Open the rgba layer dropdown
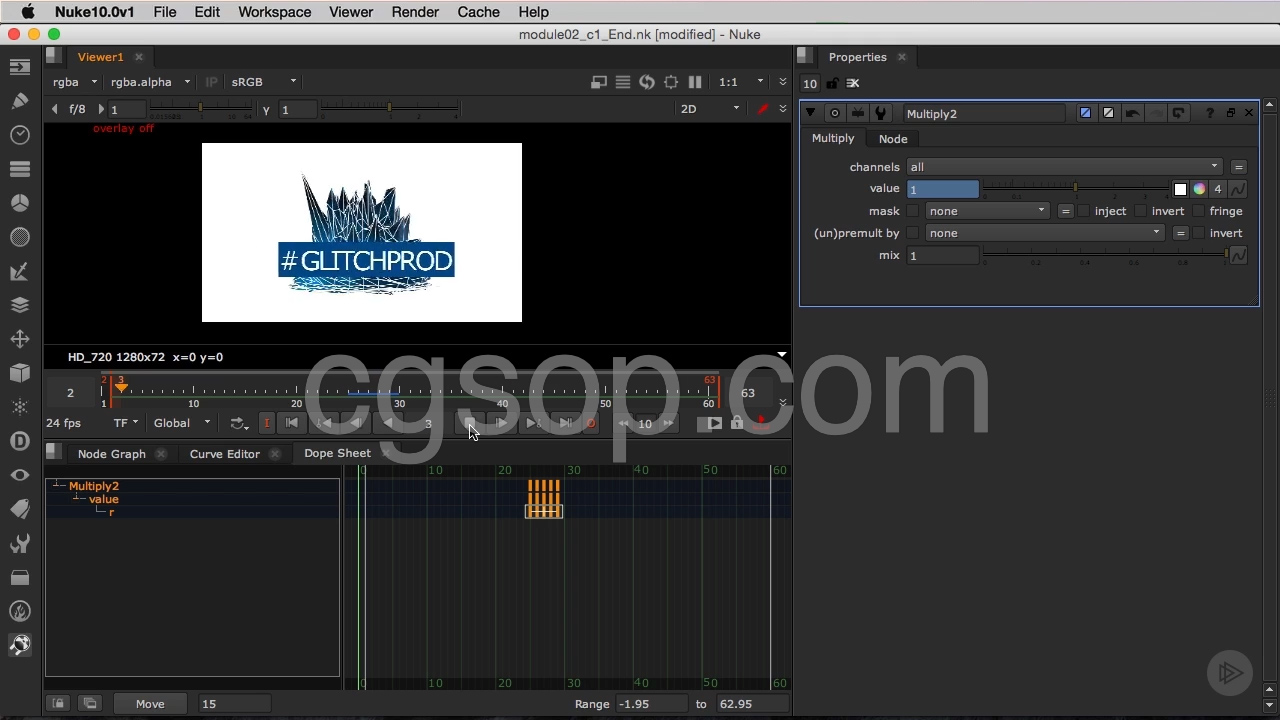The width and height of the screenshot is (1280, 720). [75, 82]
